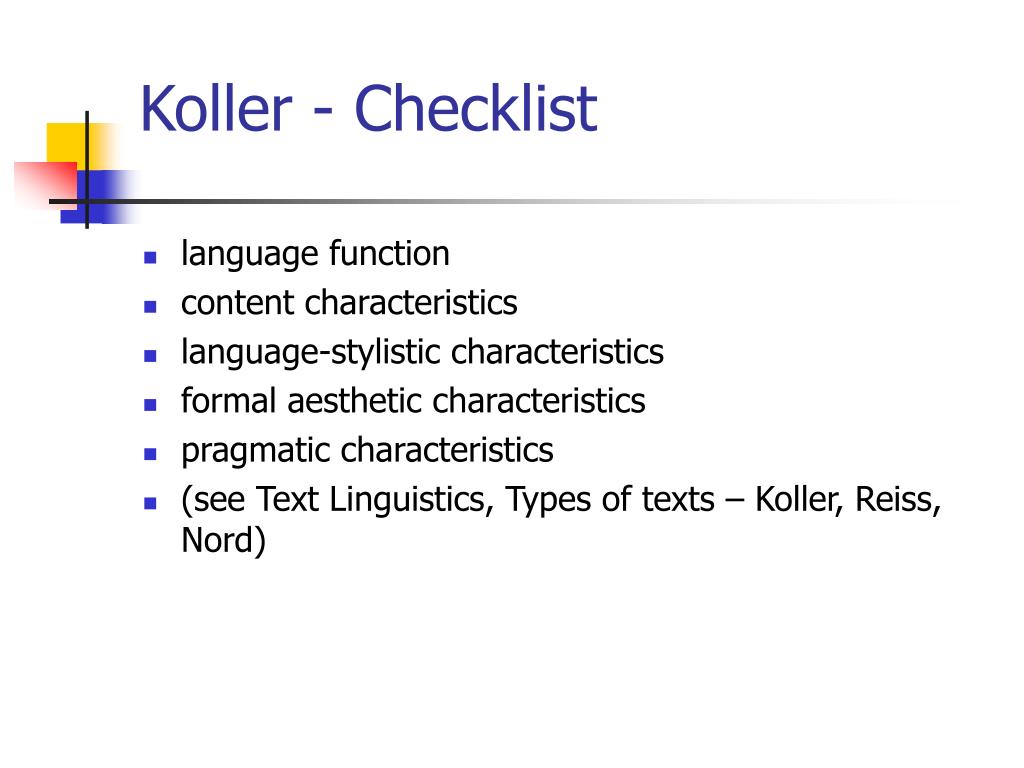Screen dimensions: 1024x768
Task: Click the yellow square in the logo graphic
Action: tap(73, 144)
